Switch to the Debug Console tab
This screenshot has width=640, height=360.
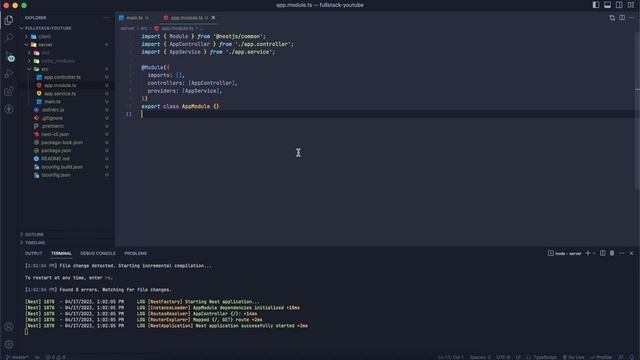(x=98, y=253)
